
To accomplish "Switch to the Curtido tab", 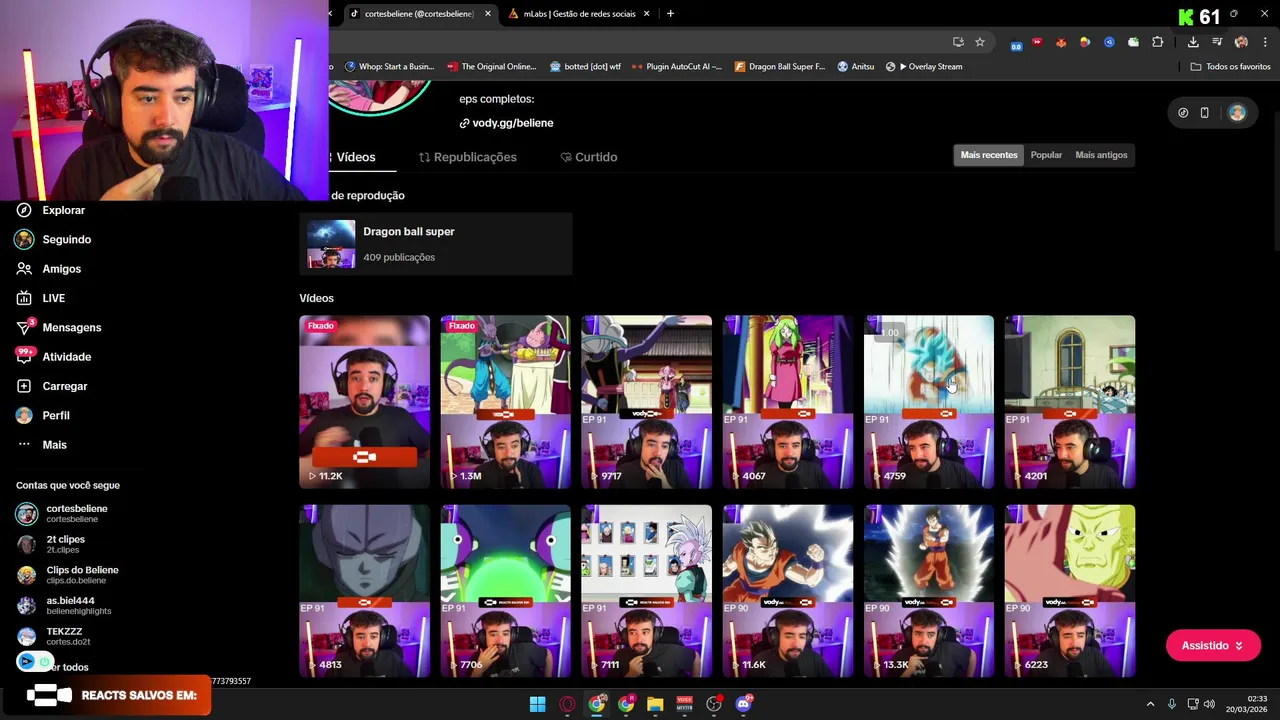I will click(588, 157).
